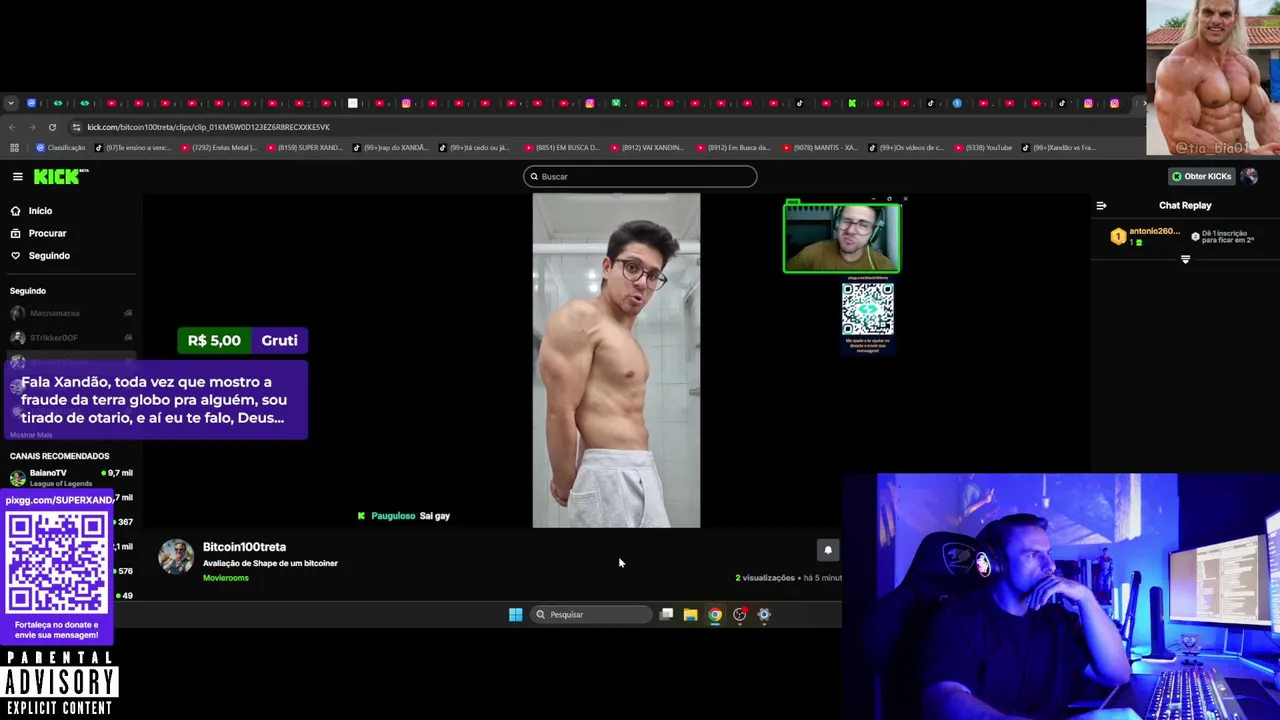Open the EM BUSCA D bookmark

coord(561,148)
